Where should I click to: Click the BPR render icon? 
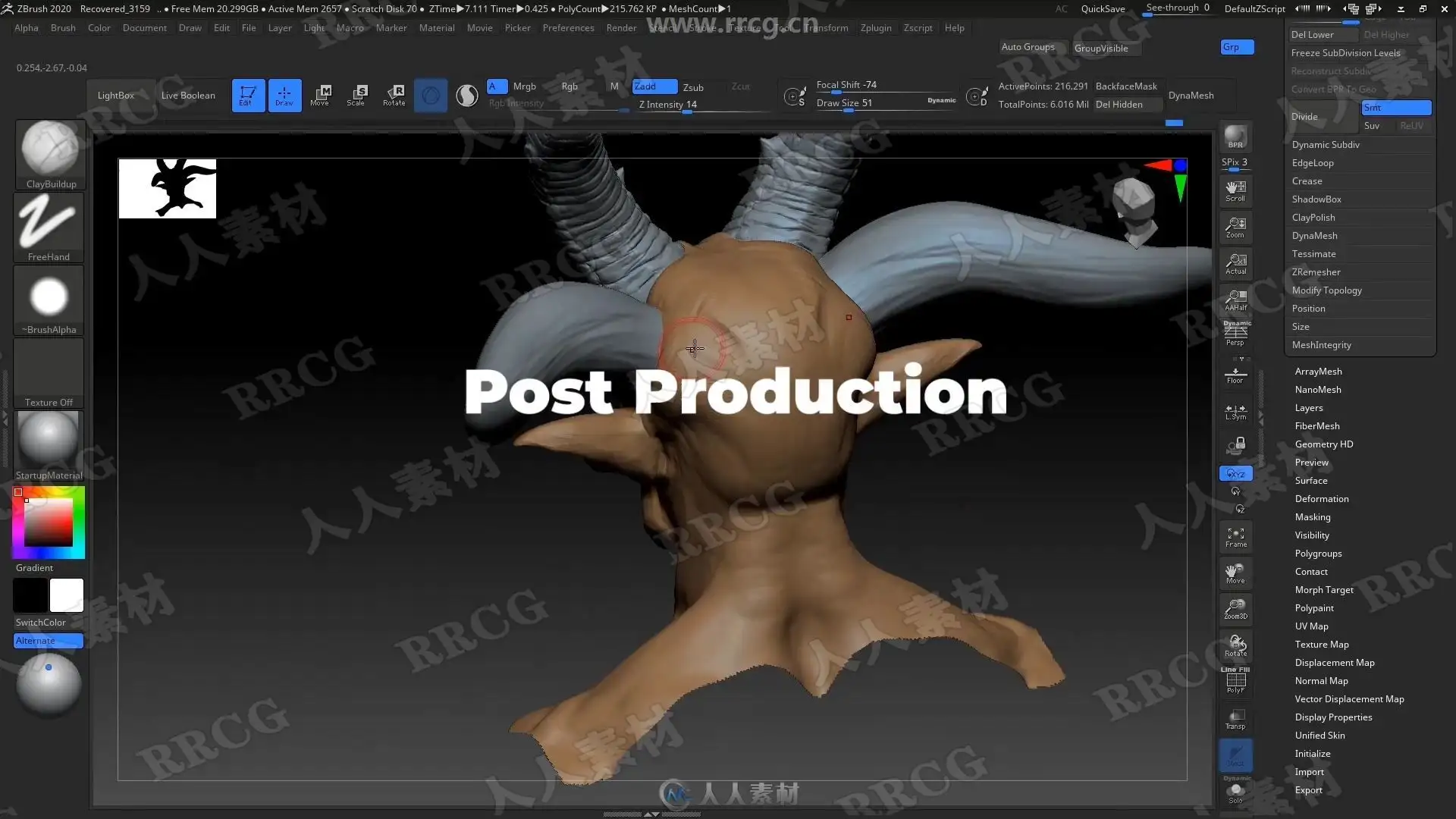point(1235,136)
